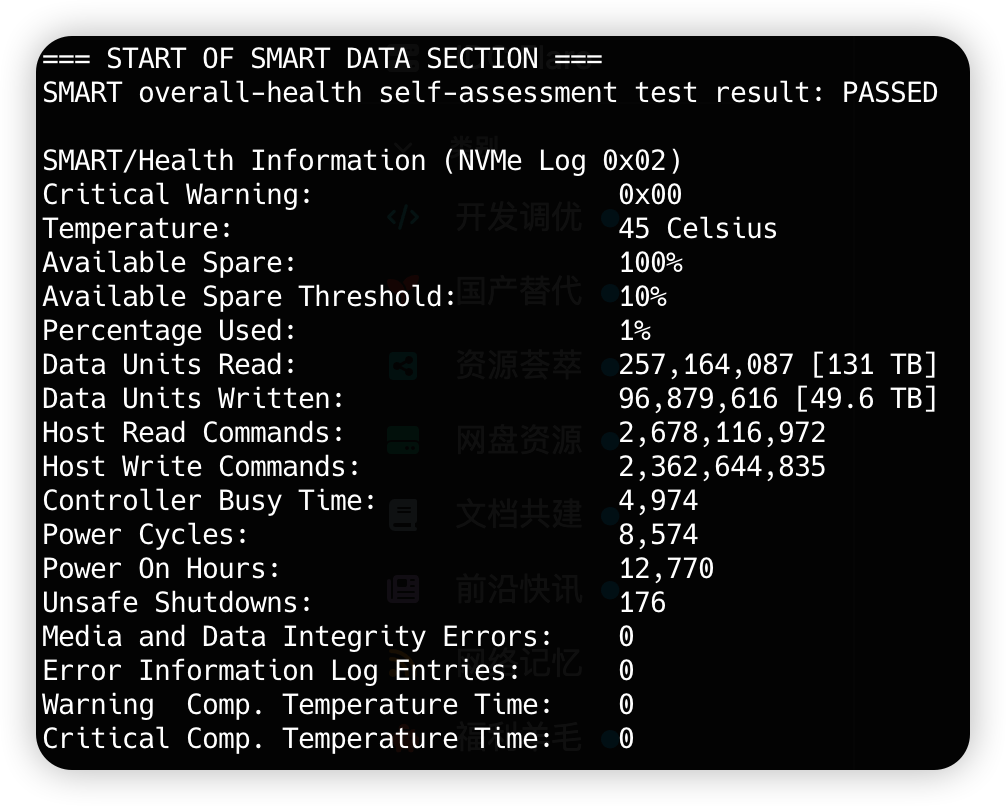Open the 开发调优 category
Image resolution: width=1006 pixels, height=806 pixels.
coord(519,218)
